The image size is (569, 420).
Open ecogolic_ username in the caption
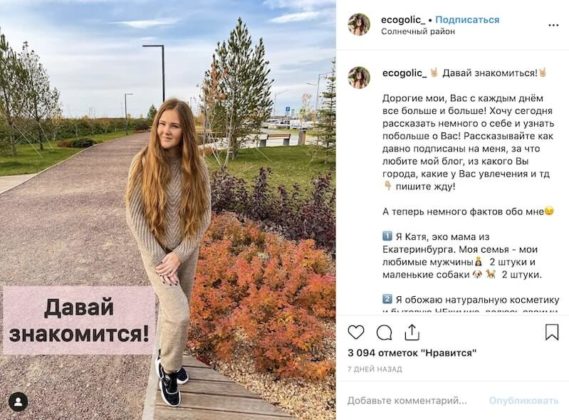[404, 73]
